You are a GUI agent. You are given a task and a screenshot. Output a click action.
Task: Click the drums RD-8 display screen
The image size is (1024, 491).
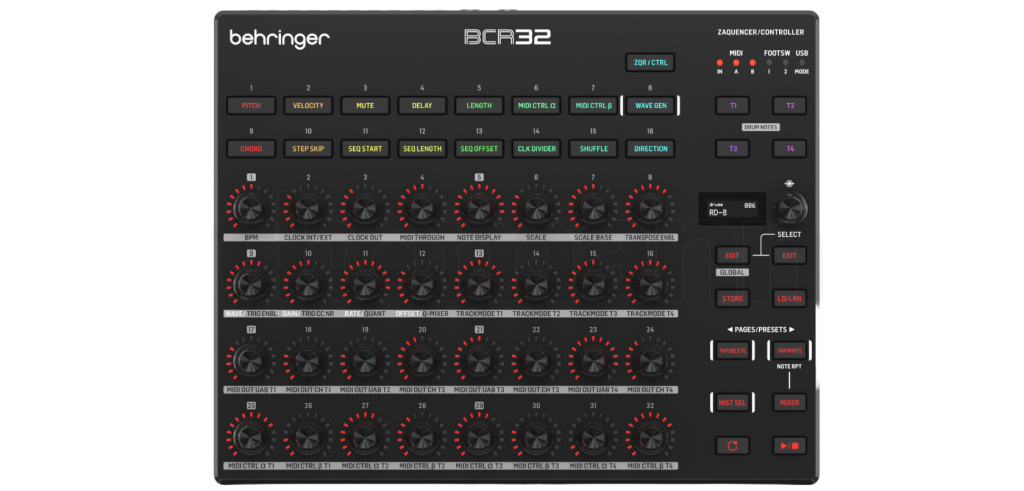[x=732, y=209]
